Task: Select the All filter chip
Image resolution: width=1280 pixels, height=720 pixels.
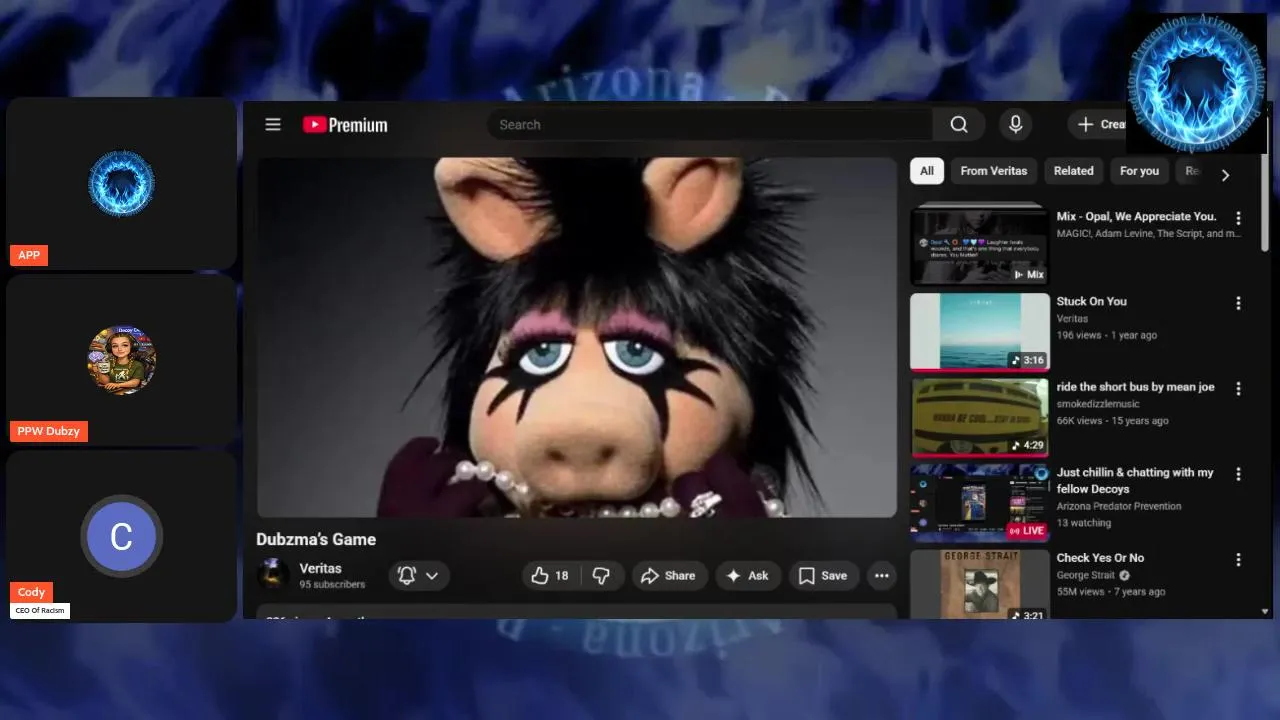Action: point(927,171)
